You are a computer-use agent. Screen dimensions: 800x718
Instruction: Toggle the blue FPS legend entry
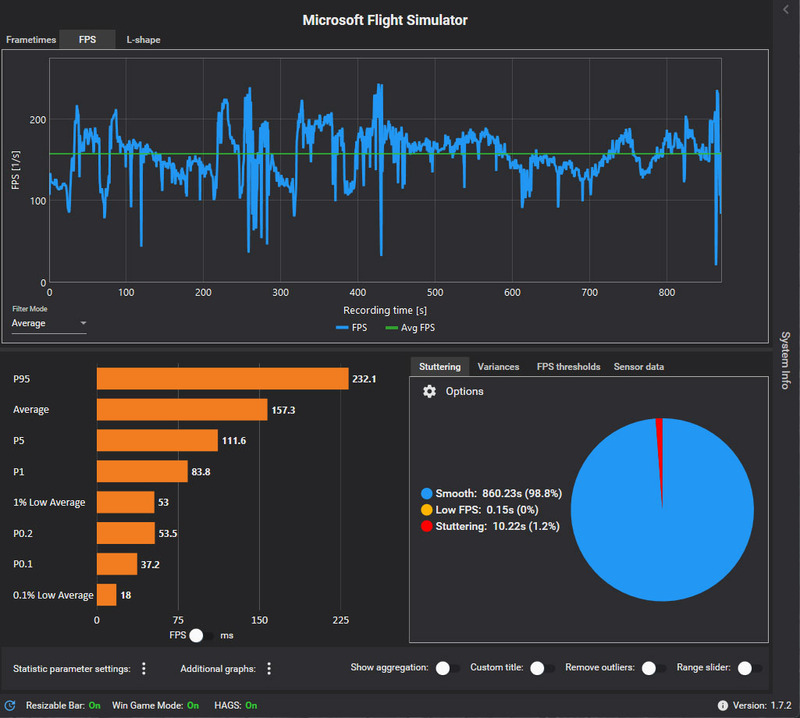click(352, 328)
